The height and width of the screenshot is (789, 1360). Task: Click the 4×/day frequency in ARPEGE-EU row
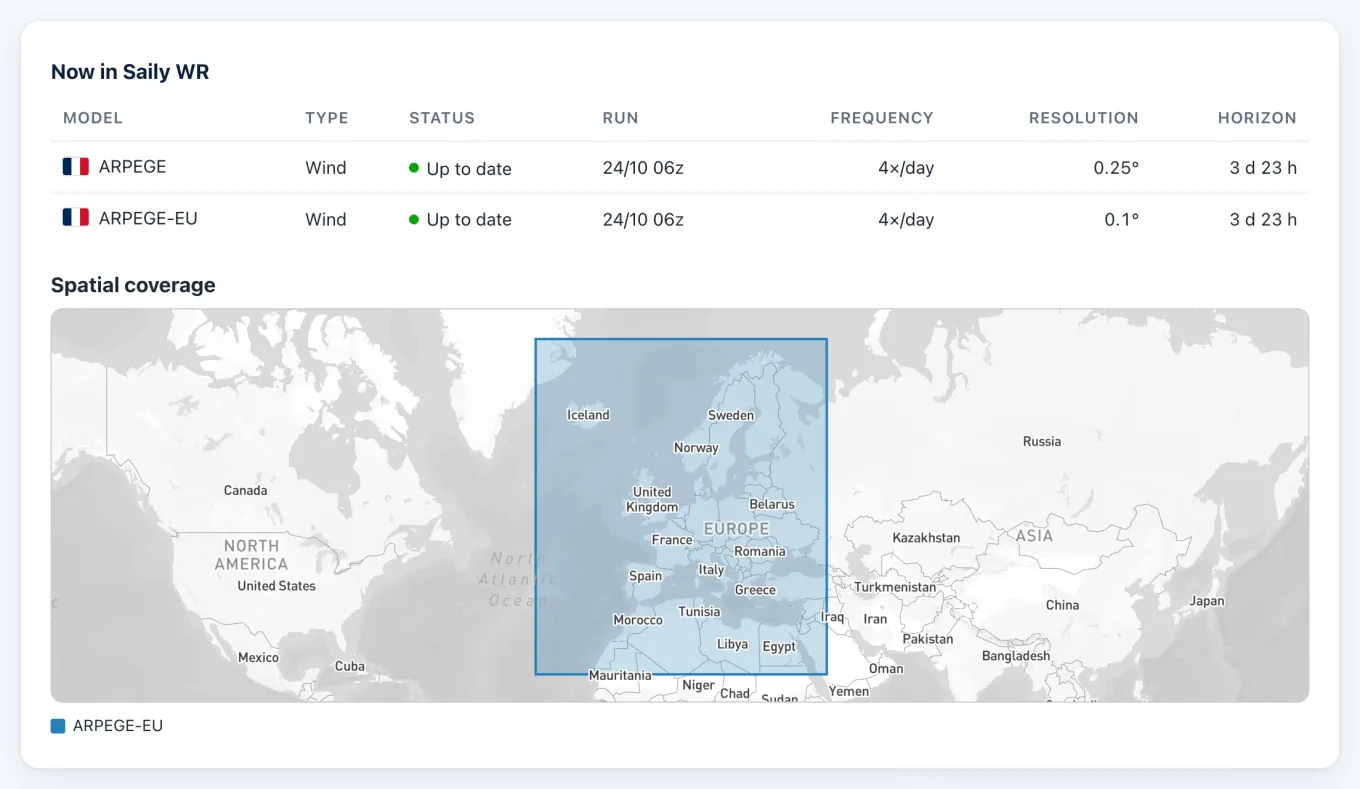[x=906, y=219]
